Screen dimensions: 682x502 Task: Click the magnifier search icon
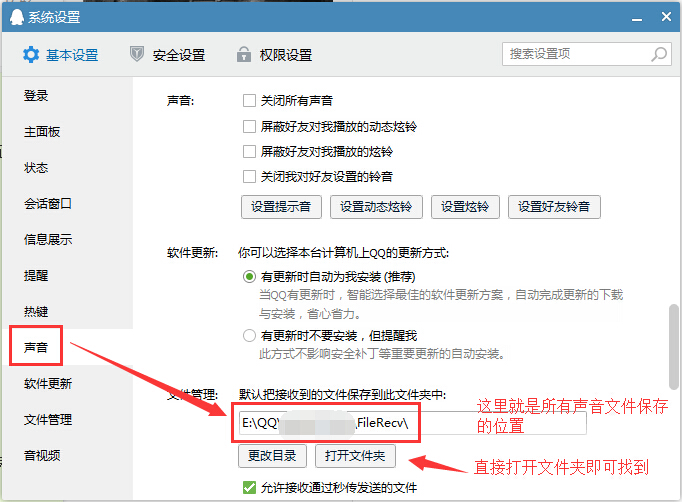click(659, 54)
